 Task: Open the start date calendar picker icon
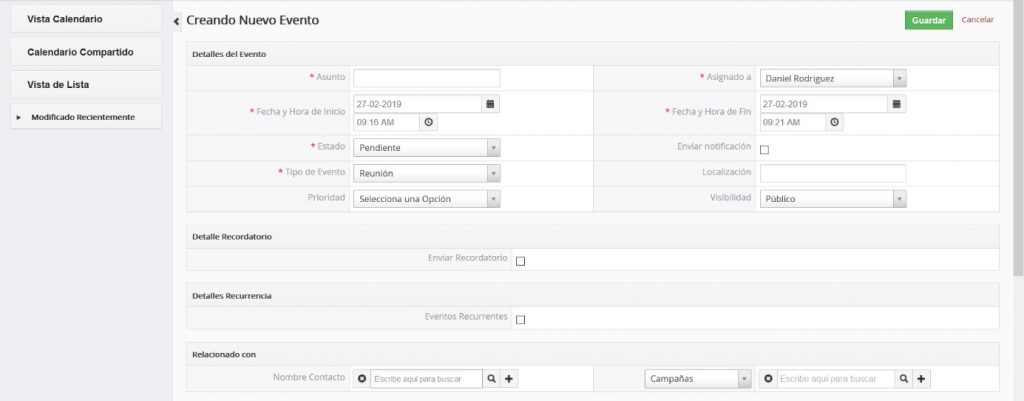pyautogui.click(x=491, y=103)
